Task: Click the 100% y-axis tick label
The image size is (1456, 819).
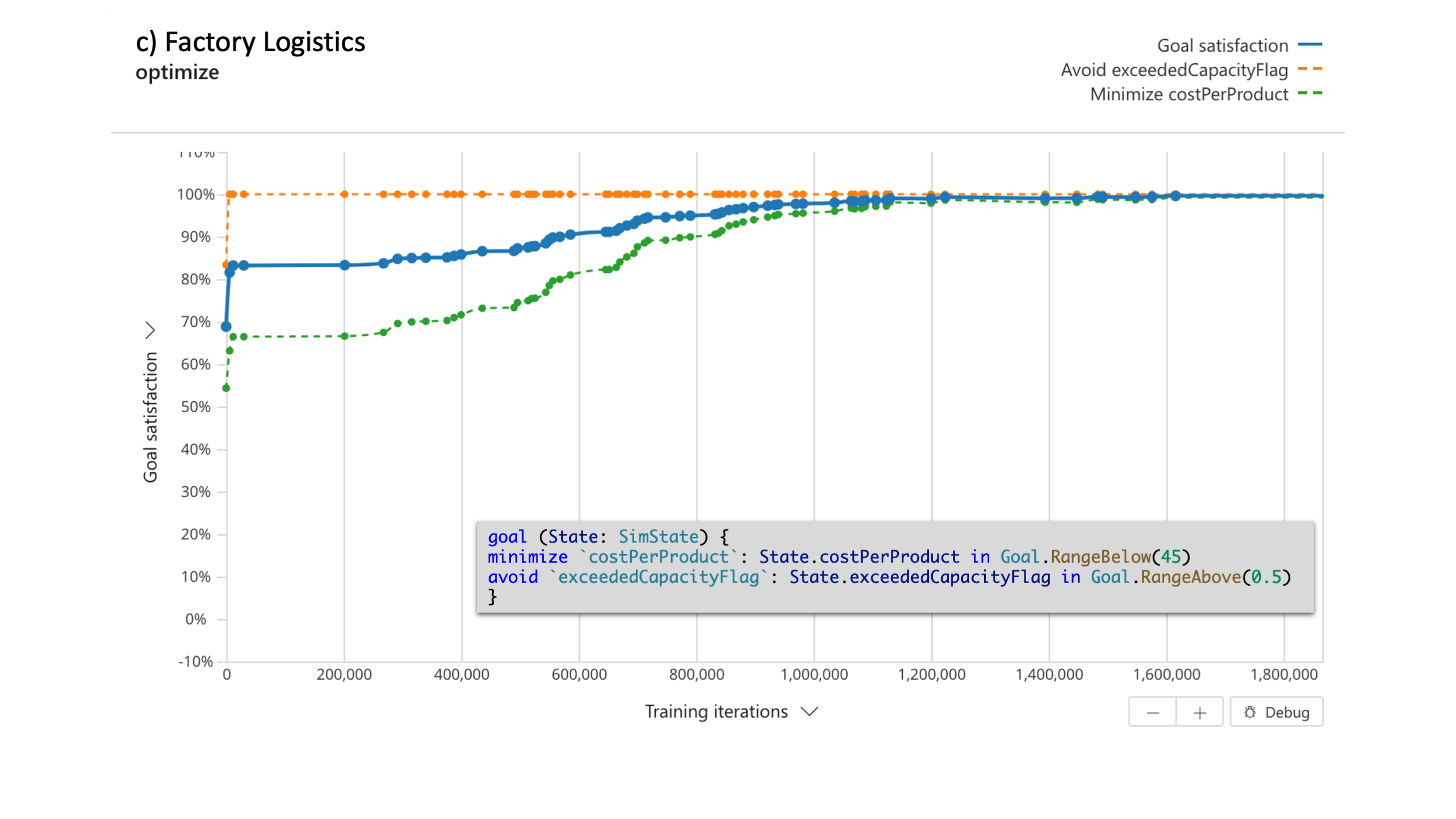Action: click(x=196, y=195)
